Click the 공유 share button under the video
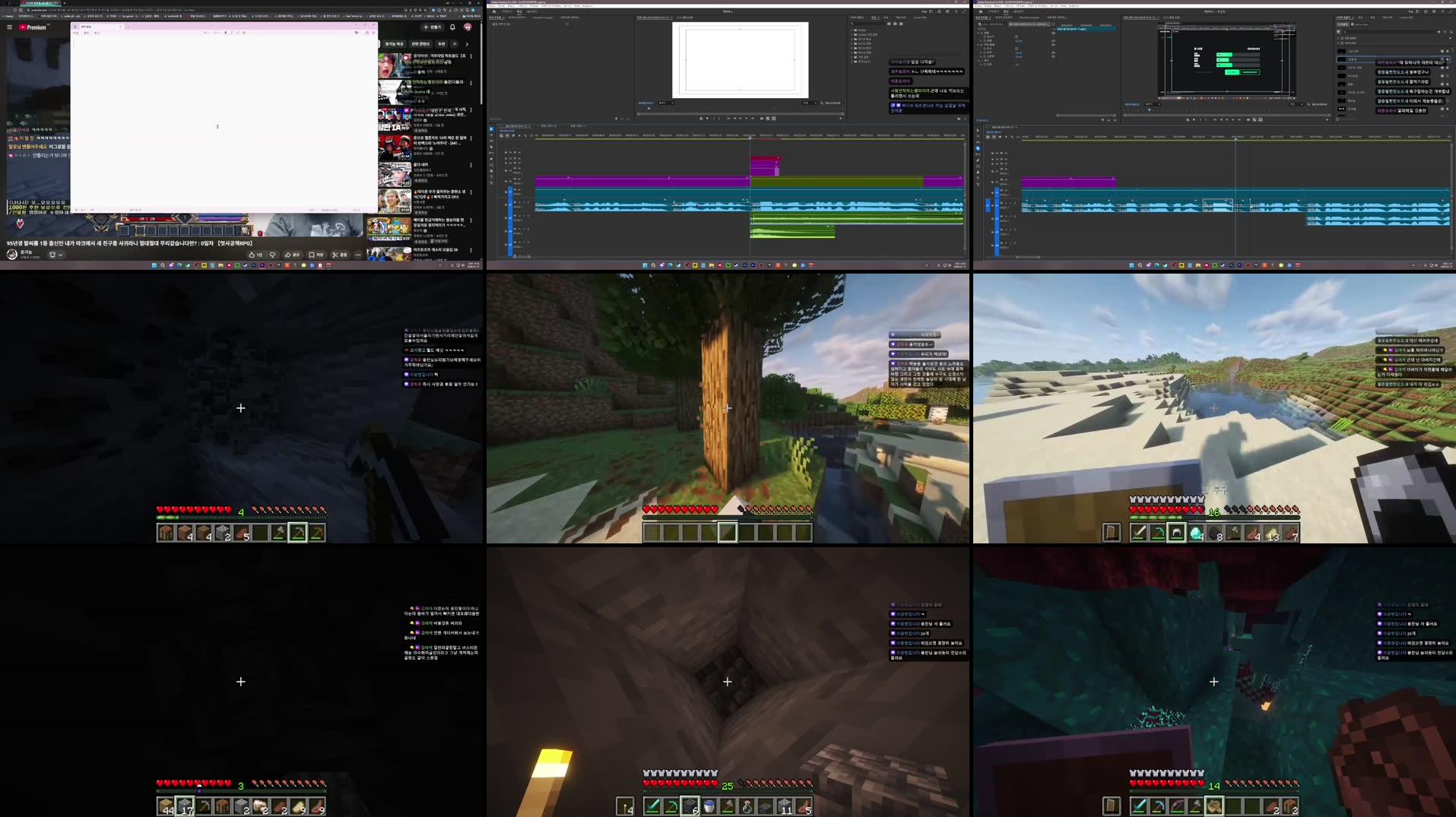 click(x=291, y=254)
